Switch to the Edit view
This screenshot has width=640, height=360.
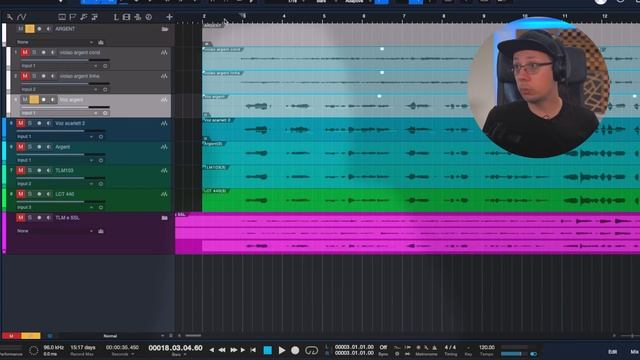612,351
